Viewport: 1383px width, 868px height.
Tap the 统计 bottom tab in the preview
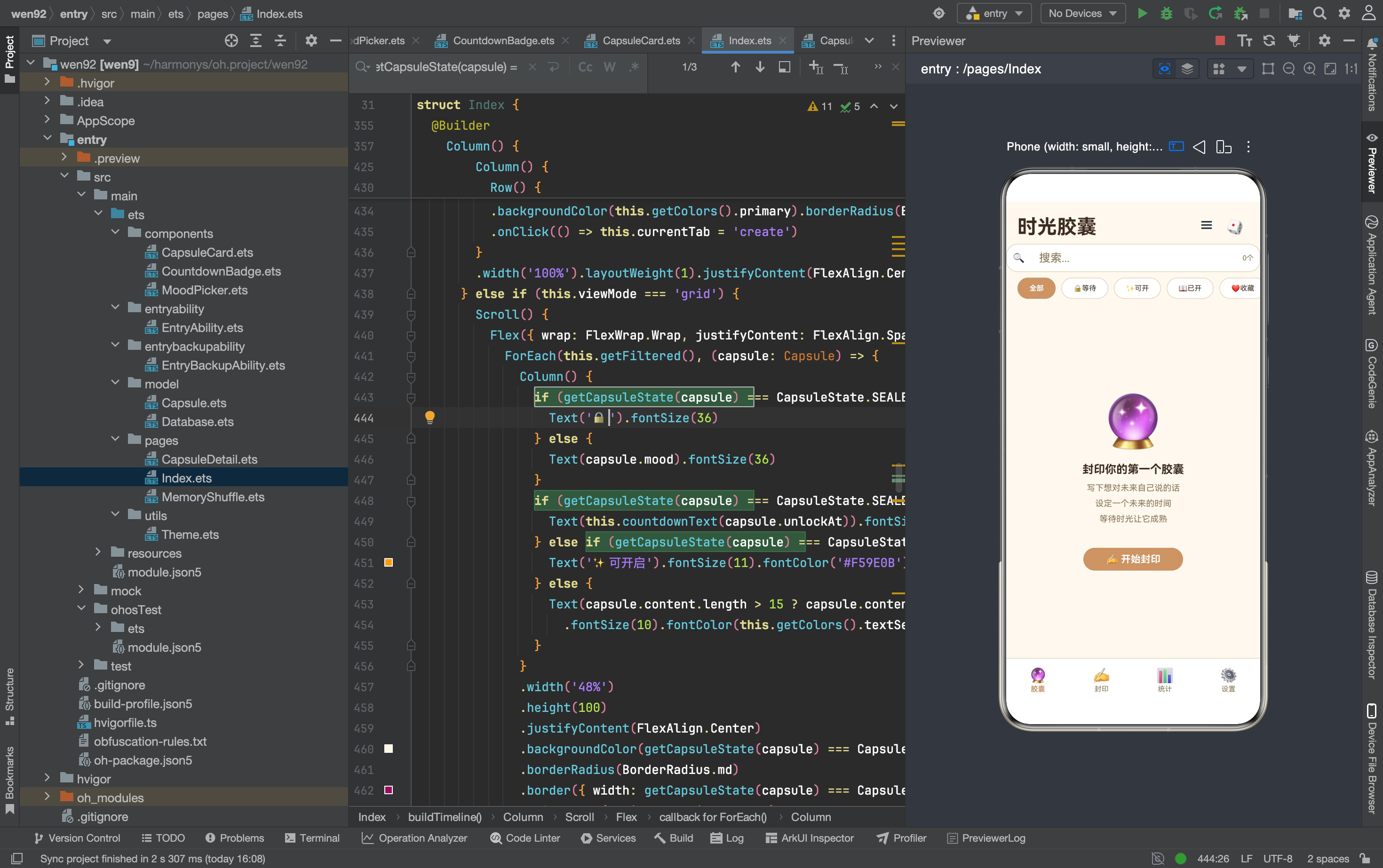[1165, 680]
